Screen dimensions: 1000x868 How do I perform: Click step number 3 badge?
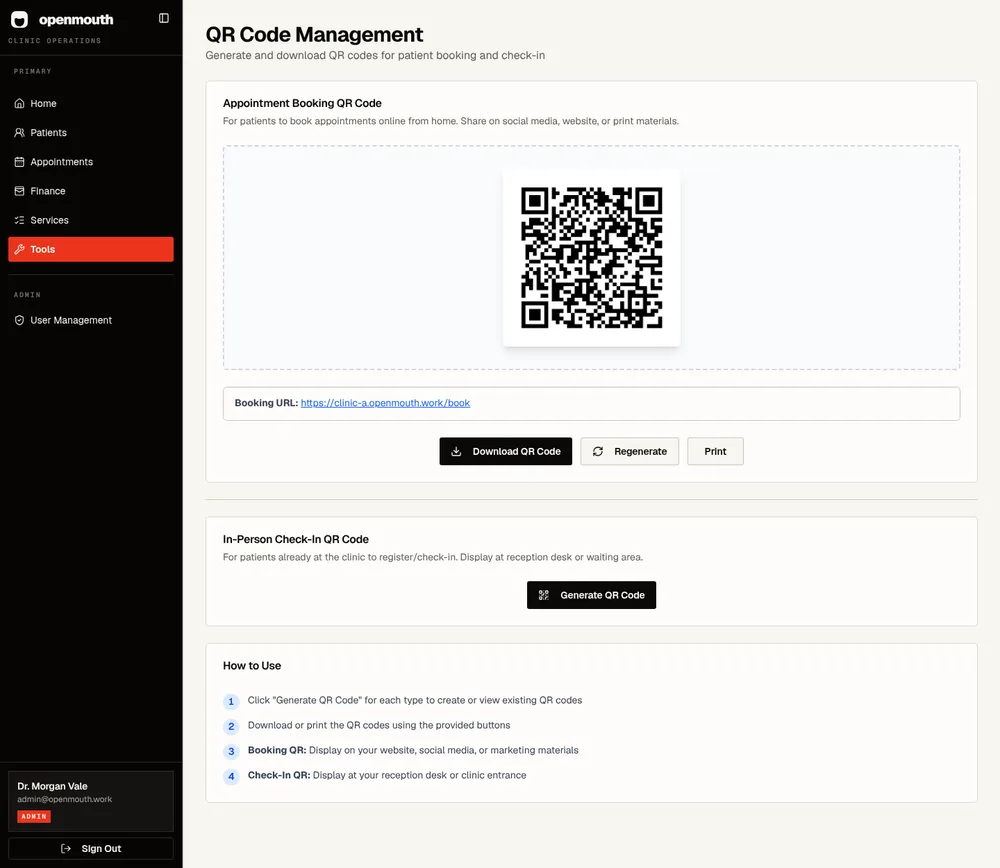tap(231, 751)
